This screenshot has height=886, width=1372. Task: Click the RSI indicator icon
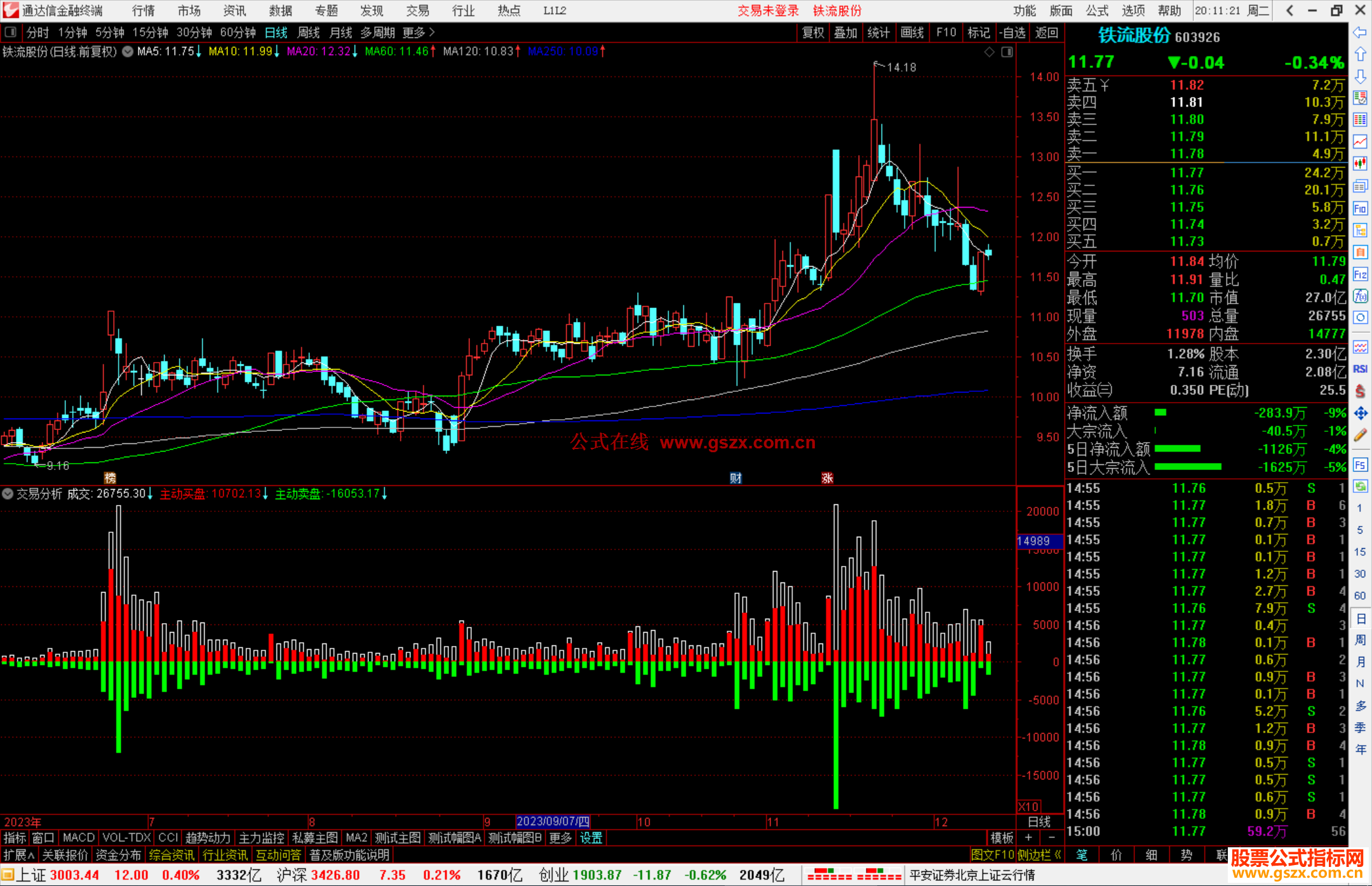coord(1360,368)
